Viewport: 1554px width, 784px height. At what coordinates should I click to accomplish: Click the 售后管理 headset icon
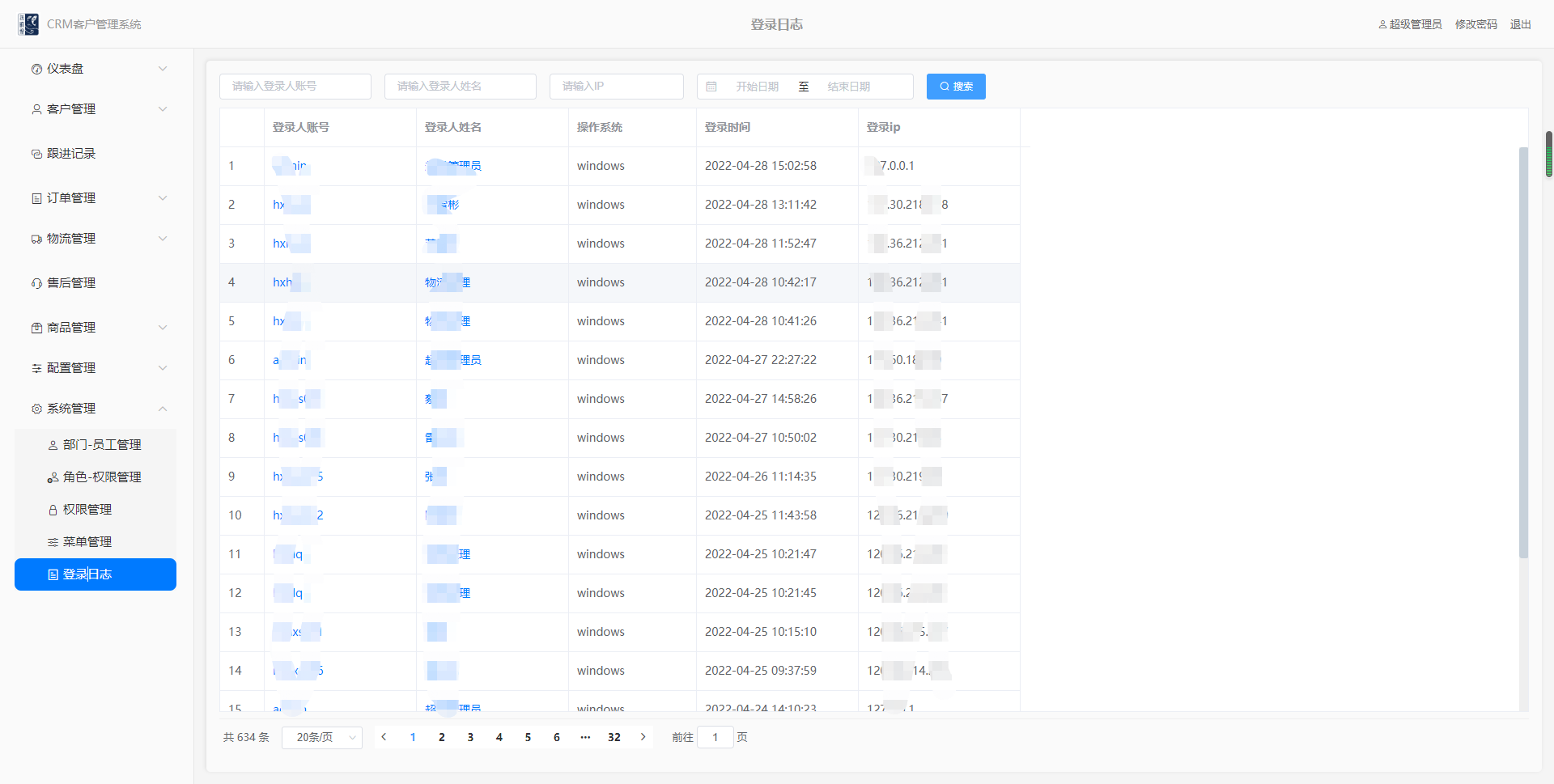tap(36, 283)
